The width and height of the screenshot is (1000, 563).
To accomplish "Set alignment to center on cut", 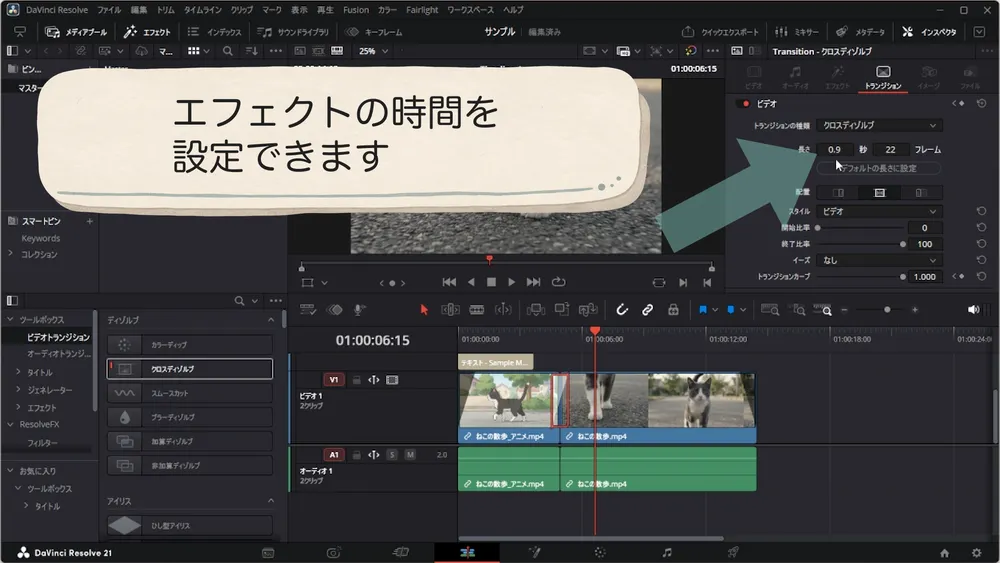I will (x=879, y=193).
